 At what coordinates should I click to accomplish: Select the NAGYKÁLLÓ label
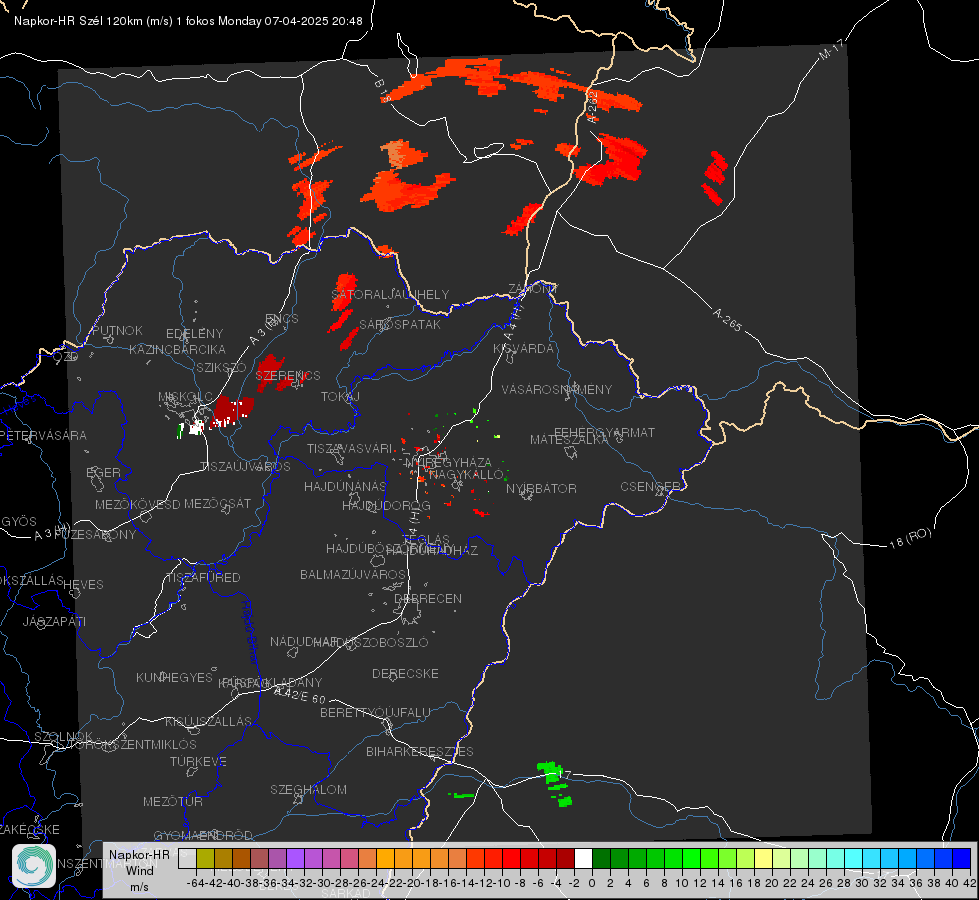click(466, 475)
